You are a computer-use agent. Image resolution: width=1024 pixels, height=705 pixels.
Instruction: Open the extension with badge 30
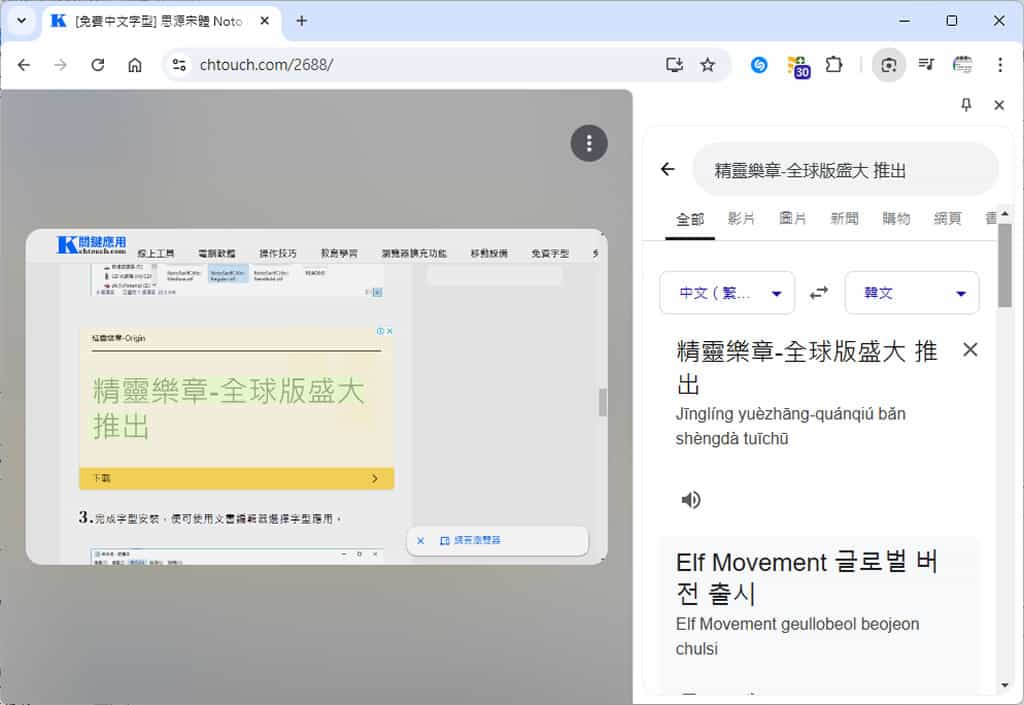coord(798,66)
